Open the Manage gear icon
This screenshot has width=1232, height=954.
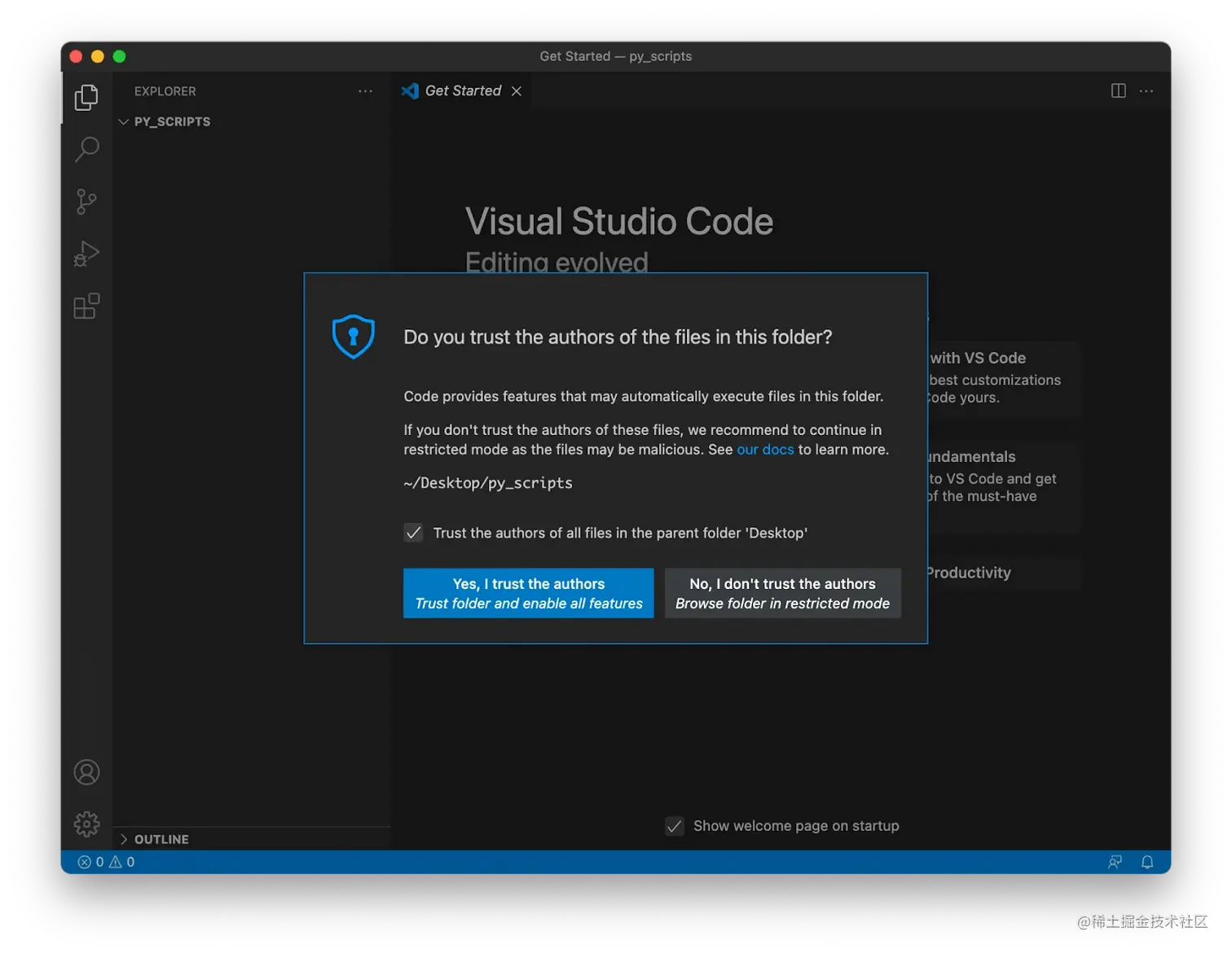86,824
